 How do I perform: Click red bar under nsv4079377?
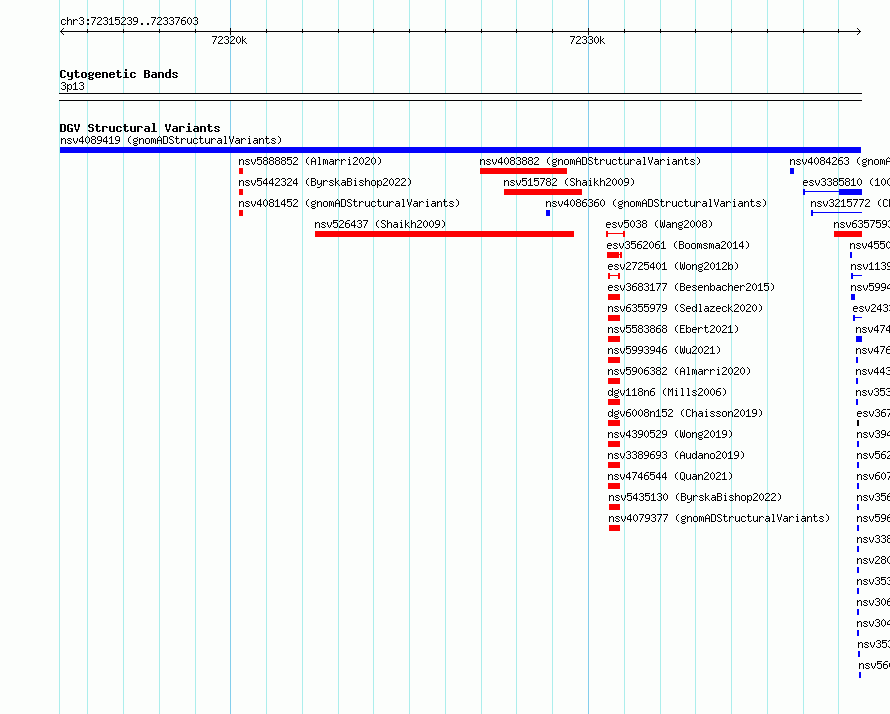click(615, 528)
